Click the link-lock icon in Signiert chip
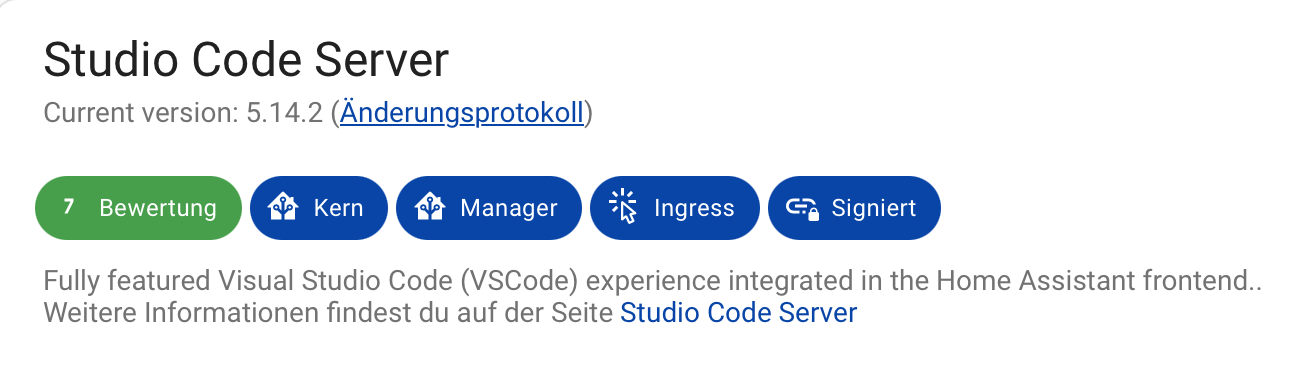Viewport: 1302px width, 374px height. tap(802, 208)
